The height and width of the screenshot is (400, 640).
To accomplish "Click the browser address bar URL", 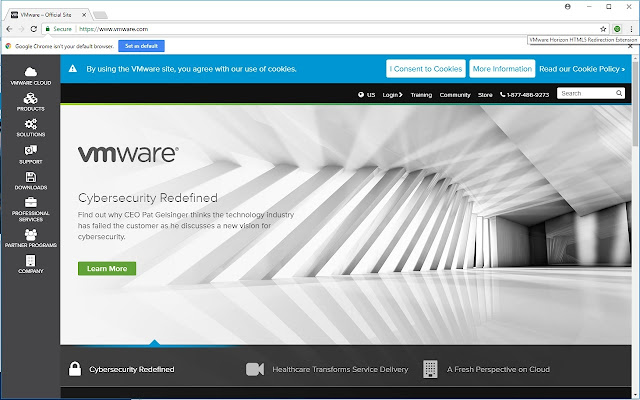I will (113, 29).
